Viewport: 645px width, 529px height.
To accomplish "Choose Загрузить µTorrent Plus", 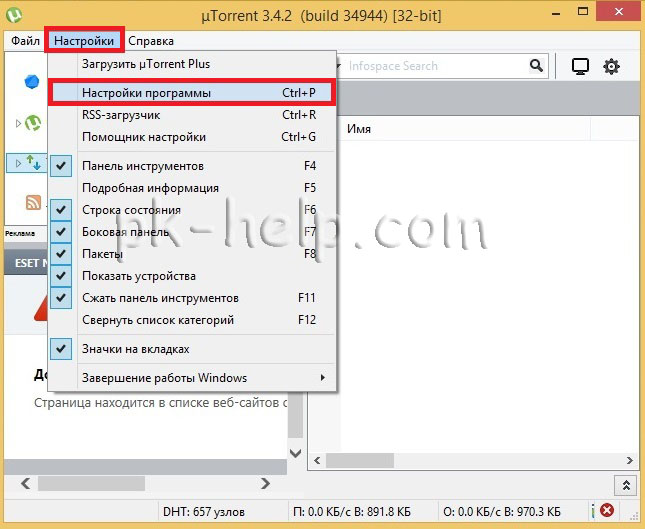I will 193,64.
